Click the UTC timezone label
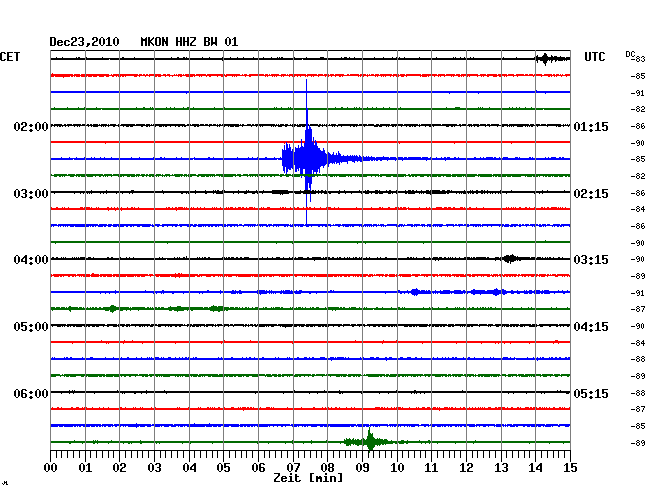The image size is (650, 494). pyautogui.click(x=594, y=57)
